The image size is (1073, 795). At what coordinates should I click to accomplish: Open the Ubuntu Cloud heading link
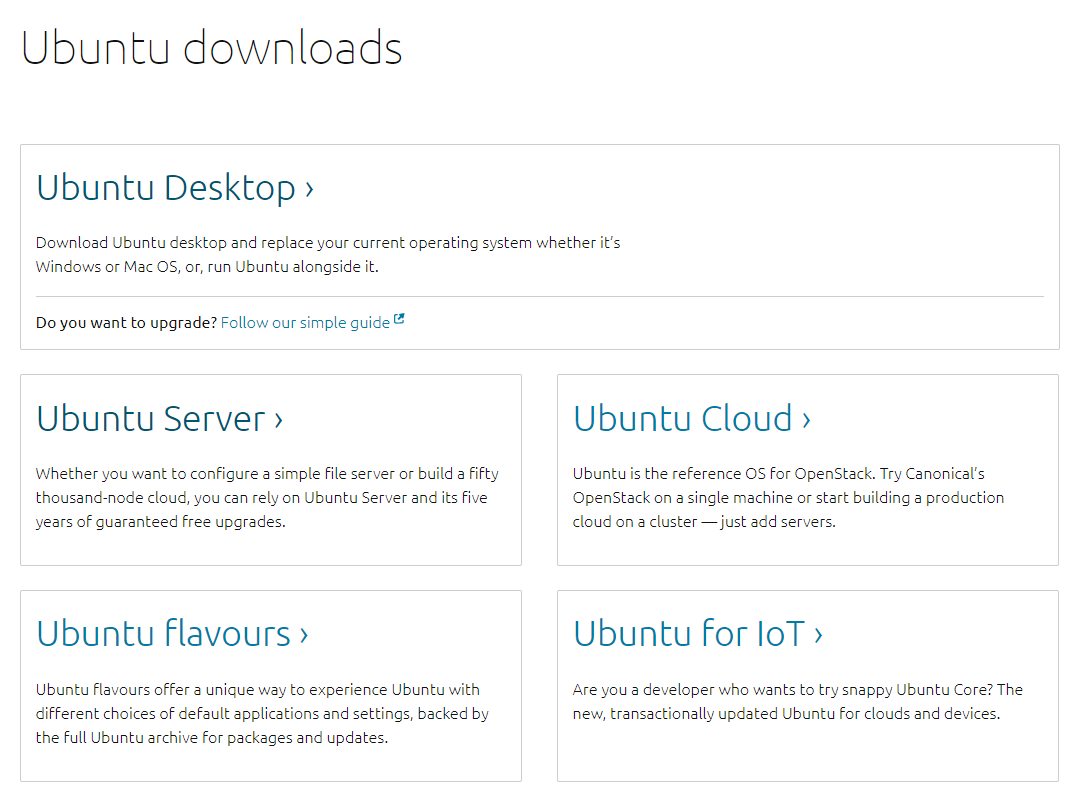(692, 419)
